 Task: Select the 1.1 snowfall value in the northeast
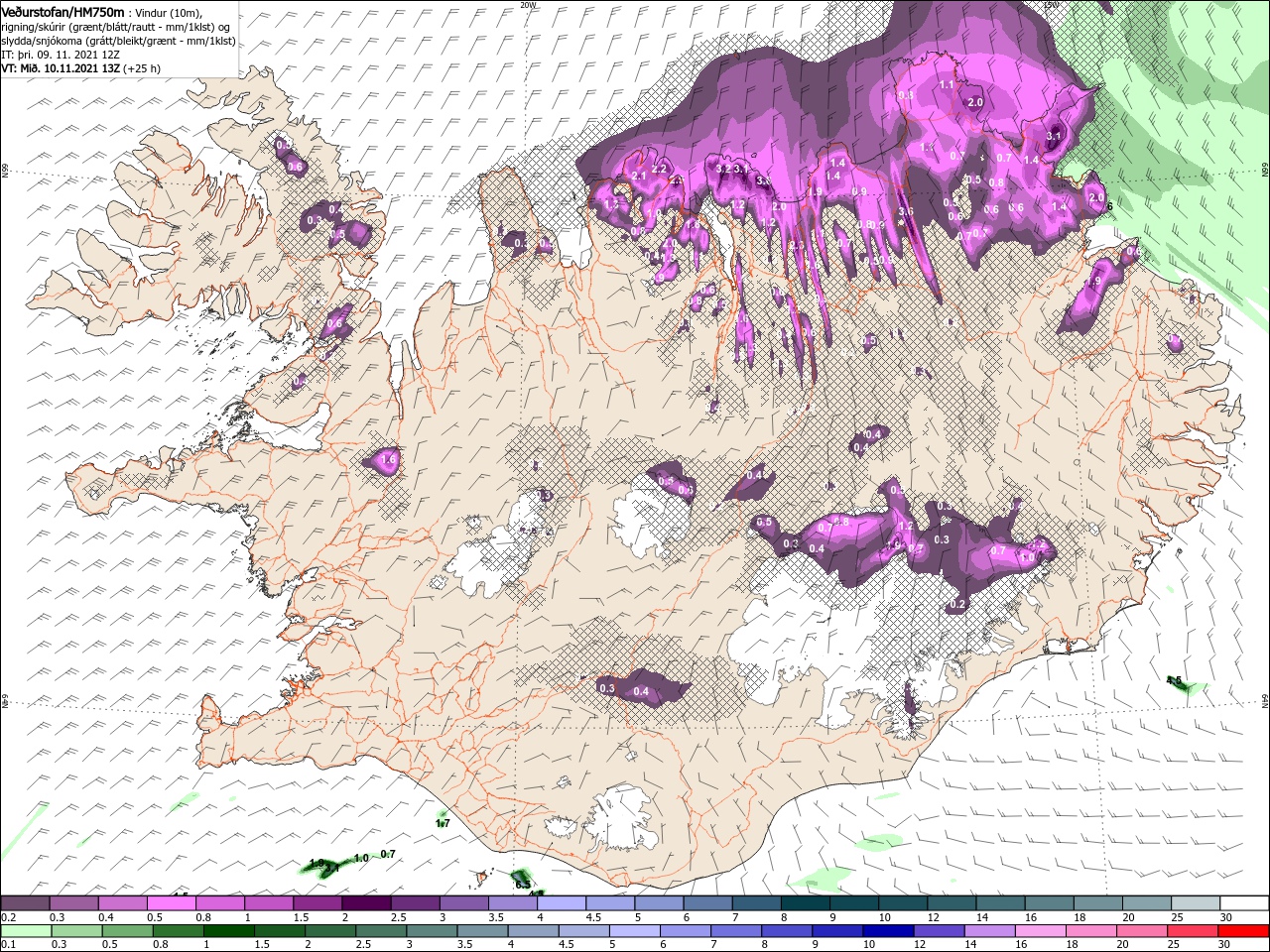pyautogui.click(x=947, y=85)
